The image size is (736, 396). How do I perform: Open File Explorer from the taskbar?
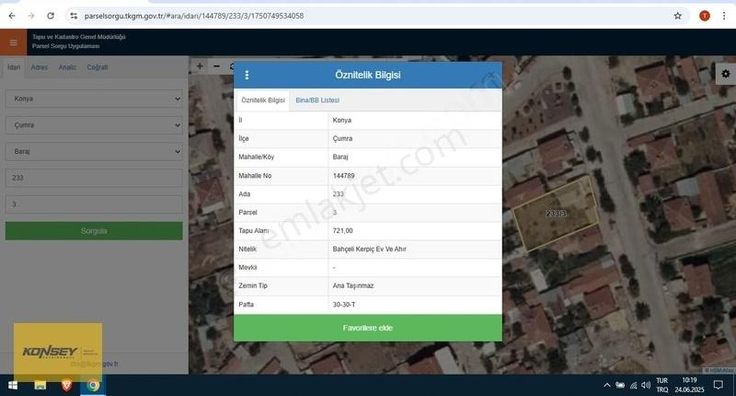tap(40, 385)
